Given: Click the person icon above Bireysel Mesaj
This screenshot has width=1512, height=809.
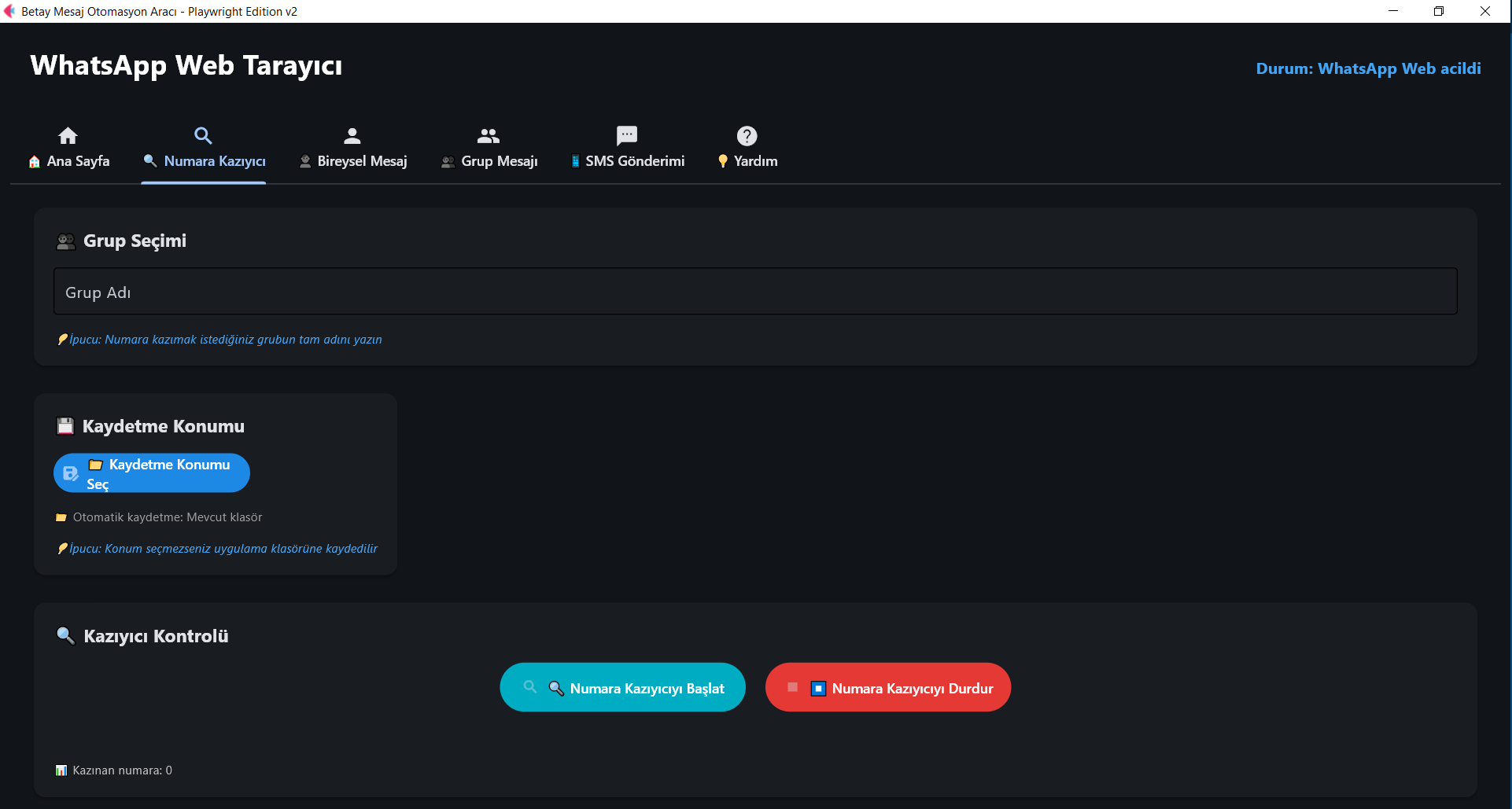Looking at the screenshot, I should [352, 135].
